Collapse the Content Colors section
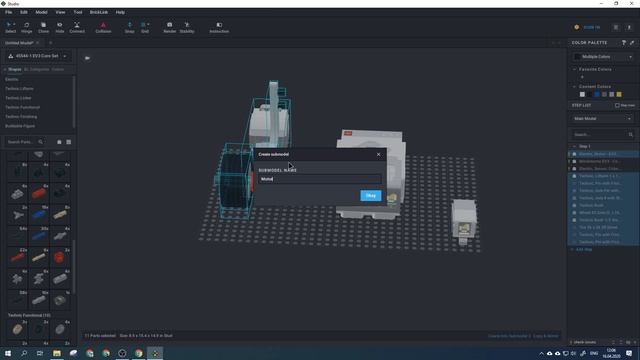The height and width of the screenshot is (360, 640). click(x=575, y=87)
